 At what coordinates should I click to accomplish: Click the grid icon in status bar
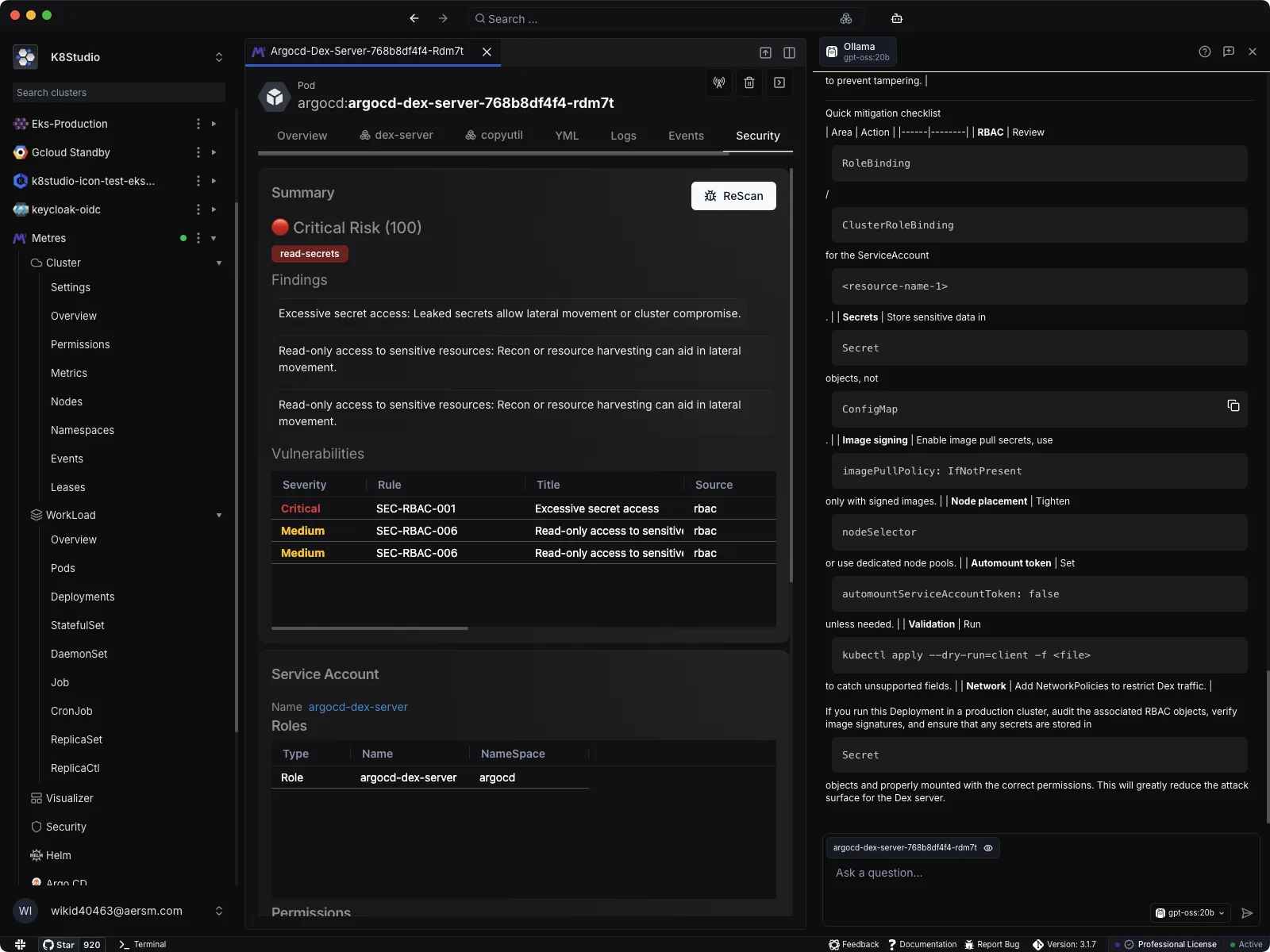[x=20, y=944]
